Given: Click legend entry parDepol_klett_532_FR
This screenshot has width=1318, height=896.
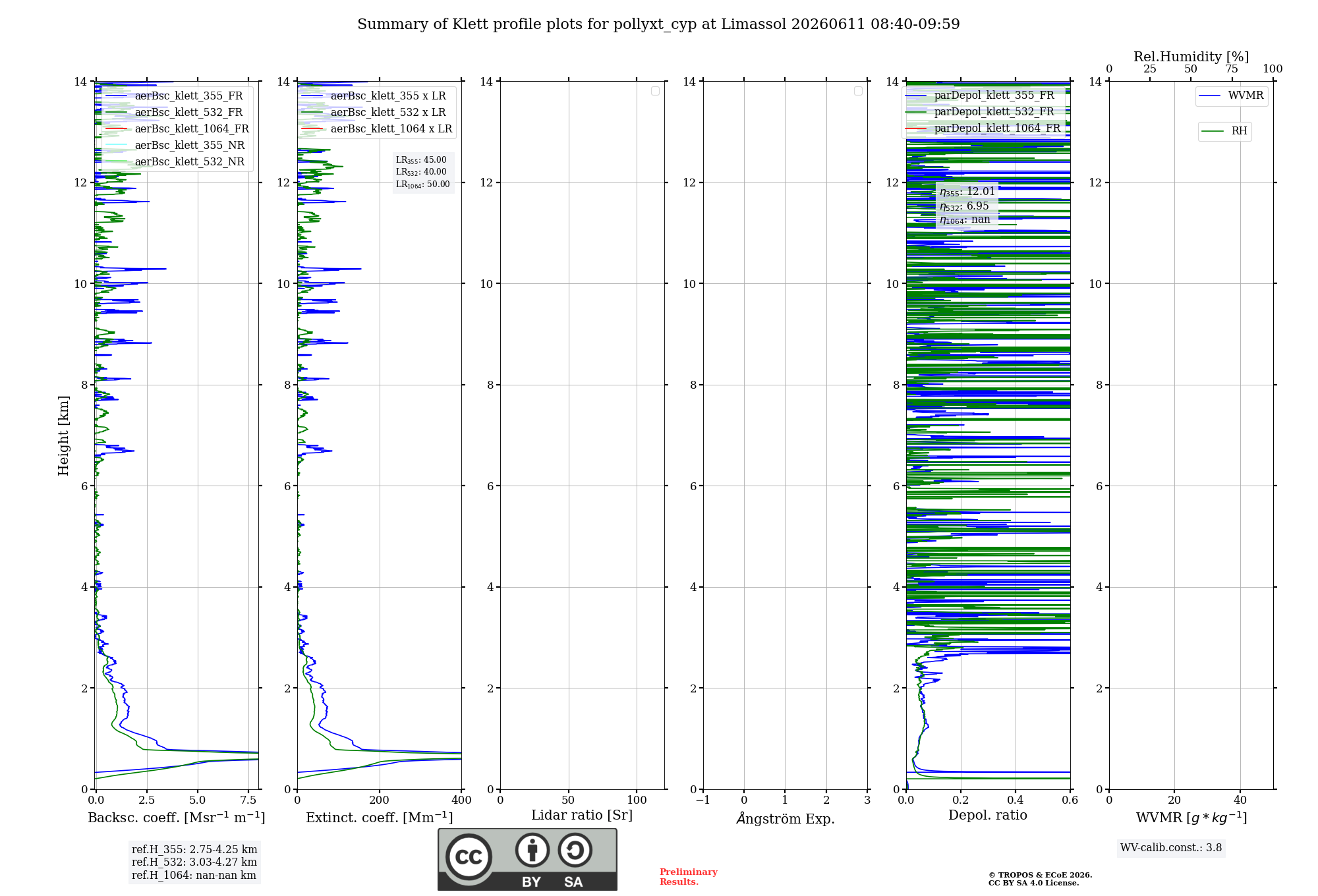Looking at the screenshot, I should click(994, 112).
